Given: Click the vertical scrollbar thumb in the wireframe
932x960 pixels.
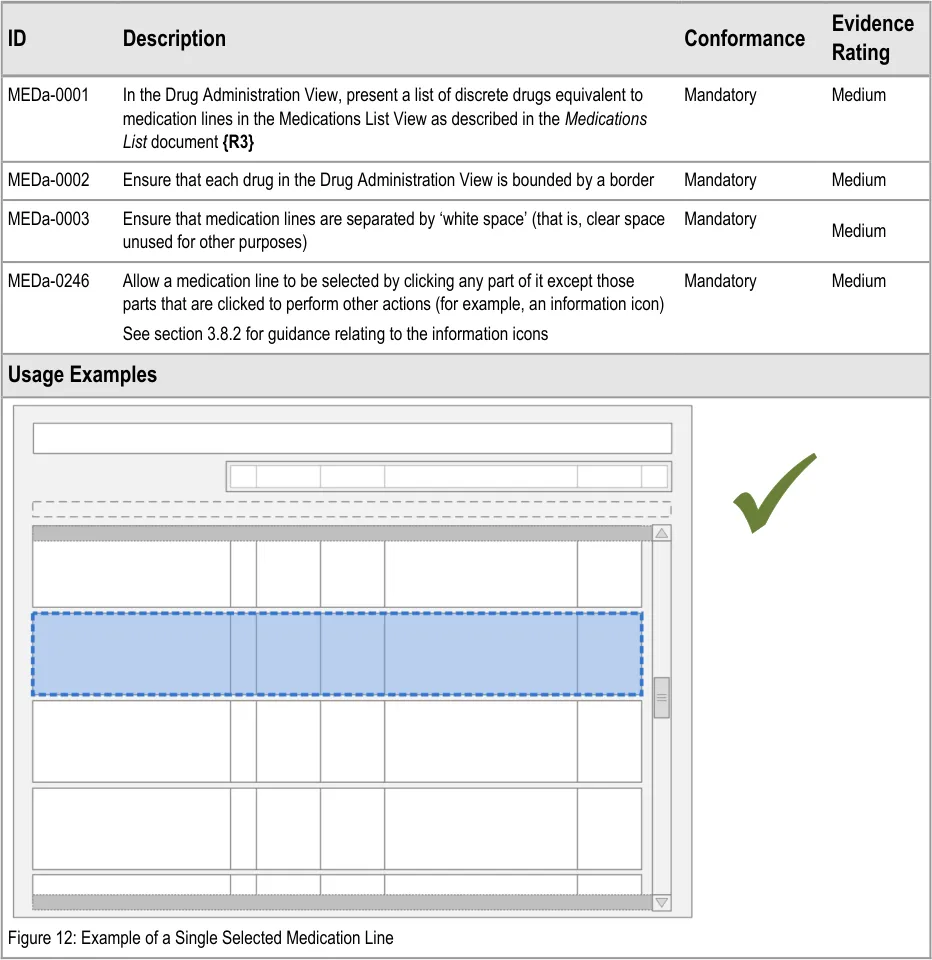Looking at the screenshot, I should 661,697.
